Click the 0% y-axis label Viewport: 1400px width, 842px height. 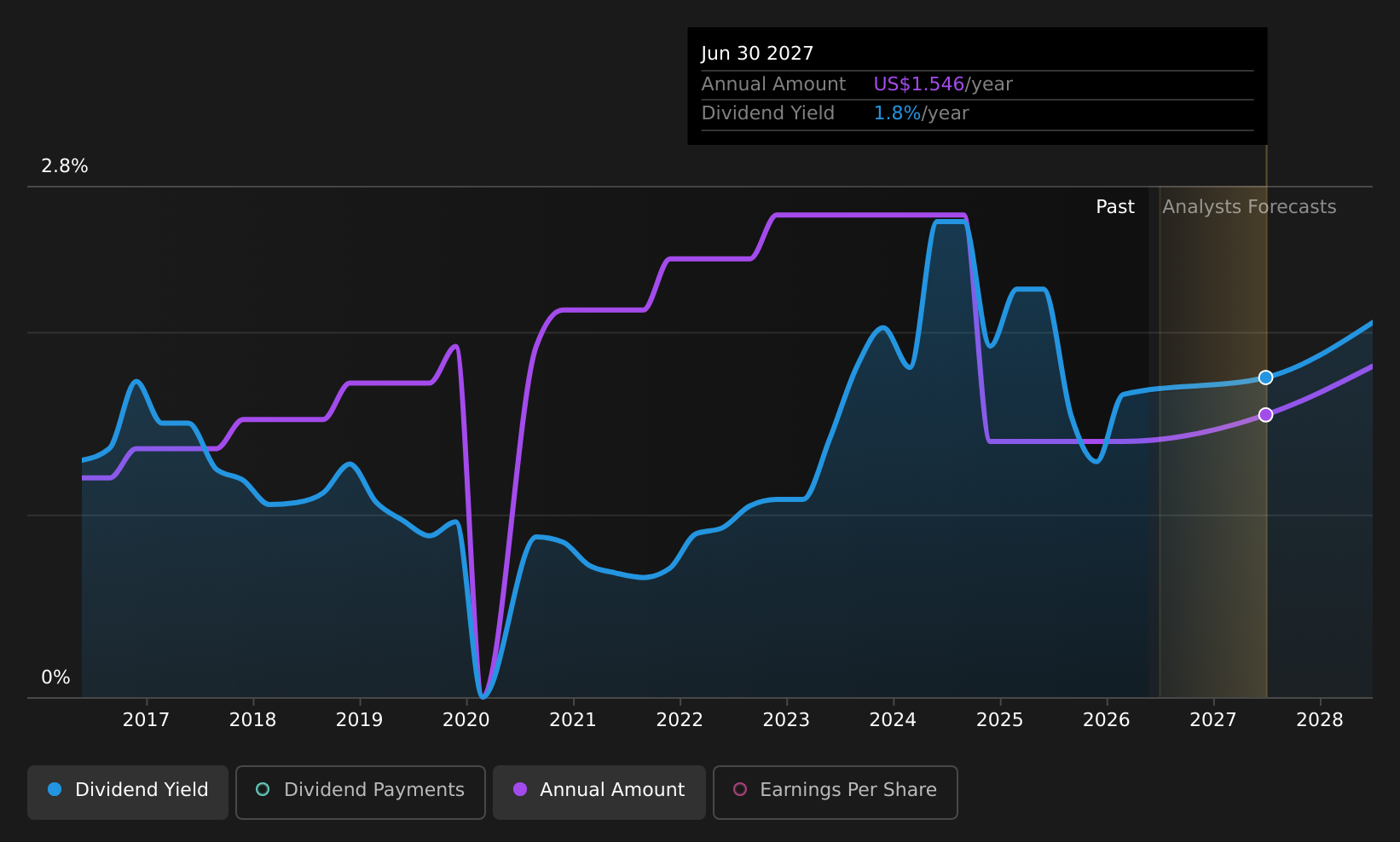click(55, 678)
